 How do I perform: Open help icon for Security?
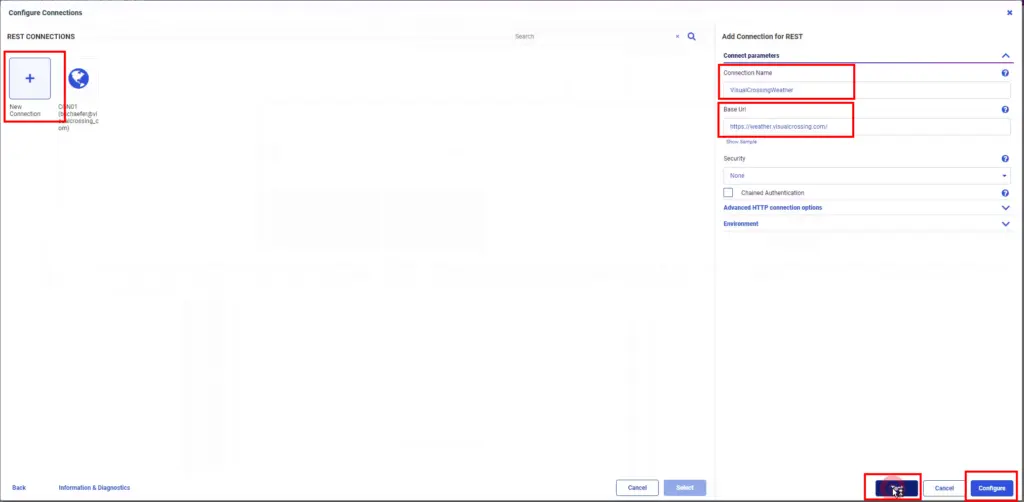click(1004, 159)
